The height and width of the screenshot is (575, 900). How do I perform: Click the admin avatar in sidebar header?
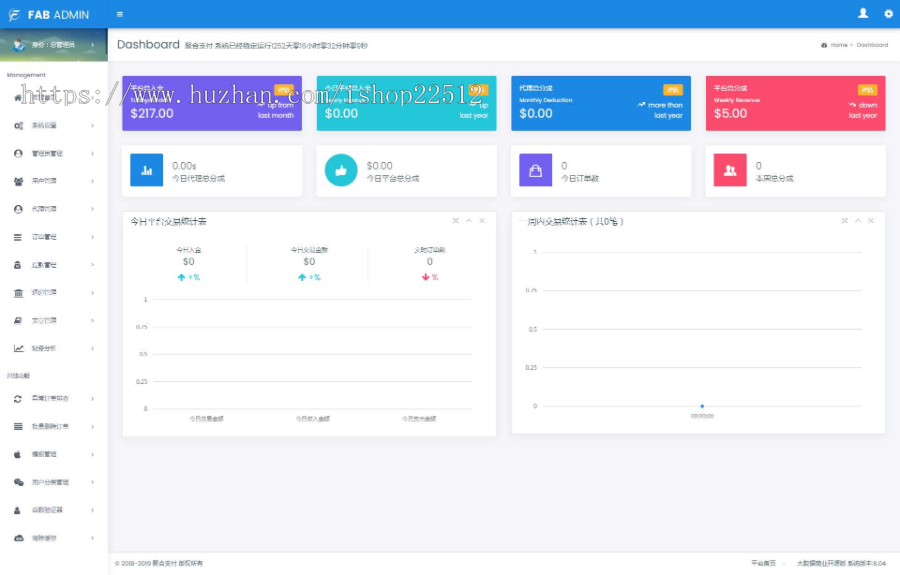click(x=19, y=45)
